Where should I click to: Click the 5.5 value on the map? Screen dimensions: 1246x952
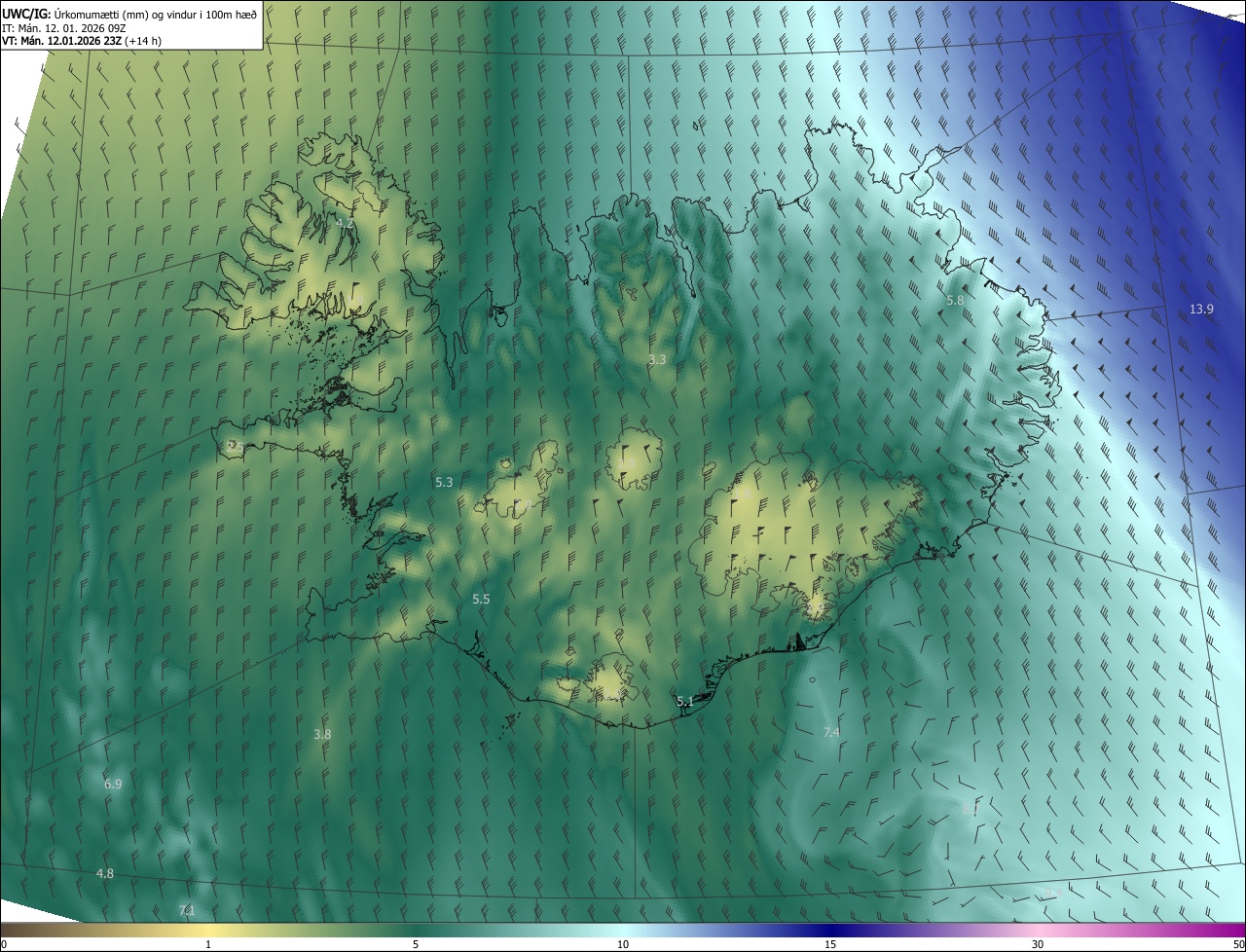tap(481, 599)
